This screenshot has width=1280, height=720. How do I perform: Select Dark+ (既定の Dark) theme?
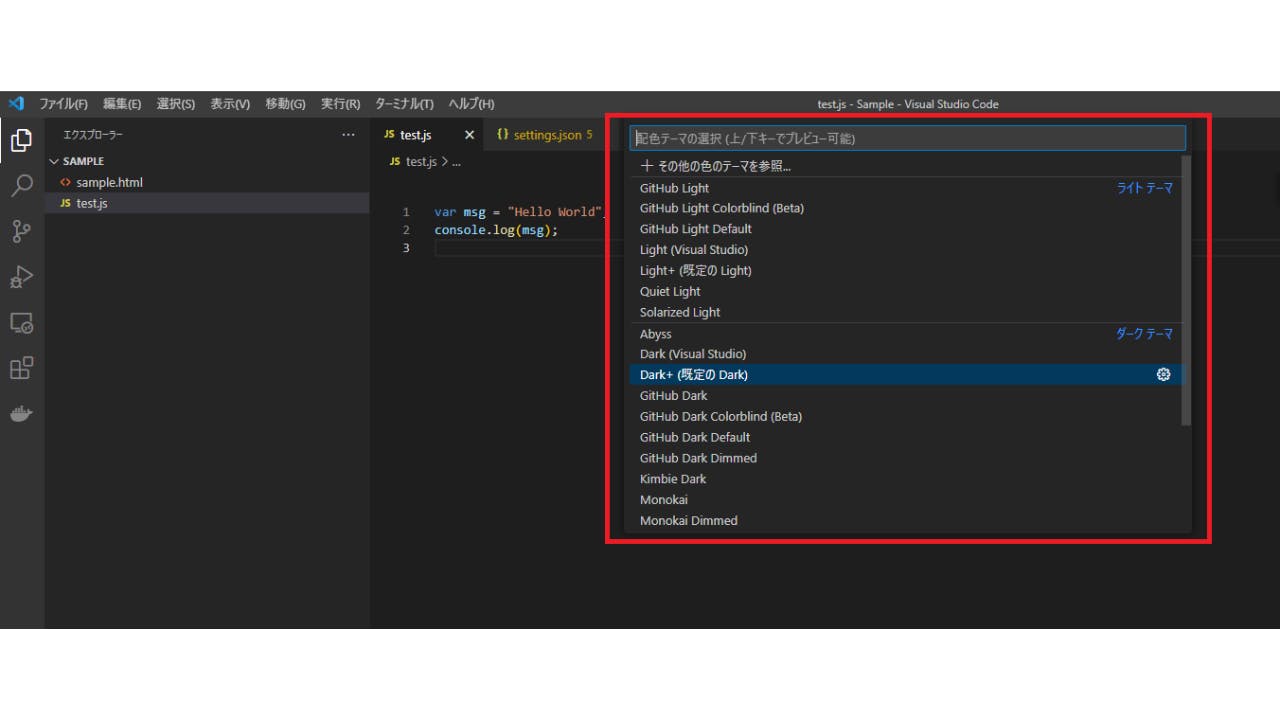905,374
